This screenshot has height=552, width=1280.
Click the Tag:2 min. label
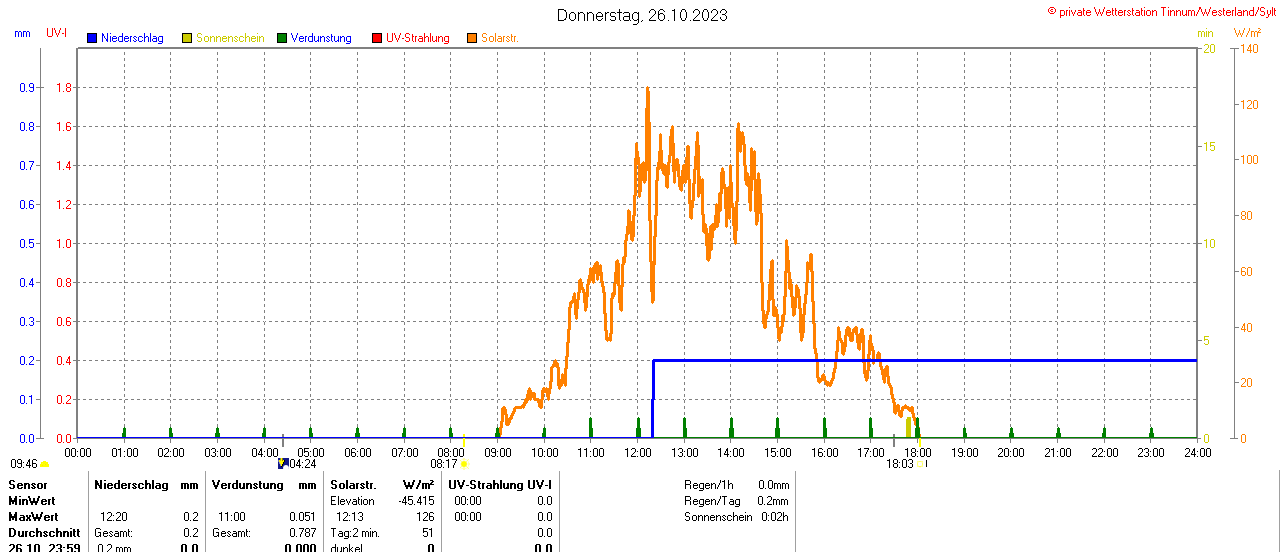click(x=355, y=533)
